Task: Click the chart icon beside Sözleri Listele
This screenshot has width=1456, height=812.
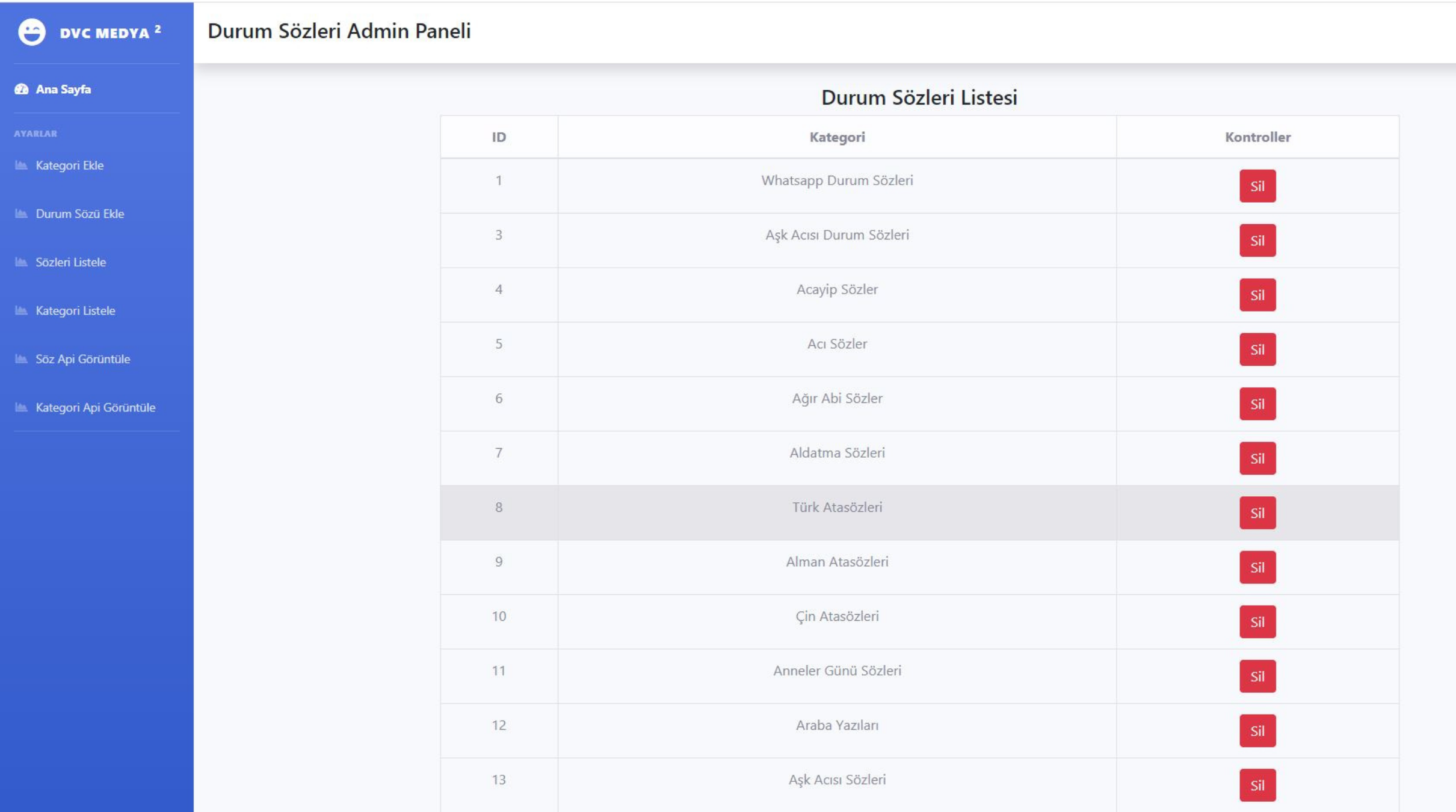Action: 21,262
